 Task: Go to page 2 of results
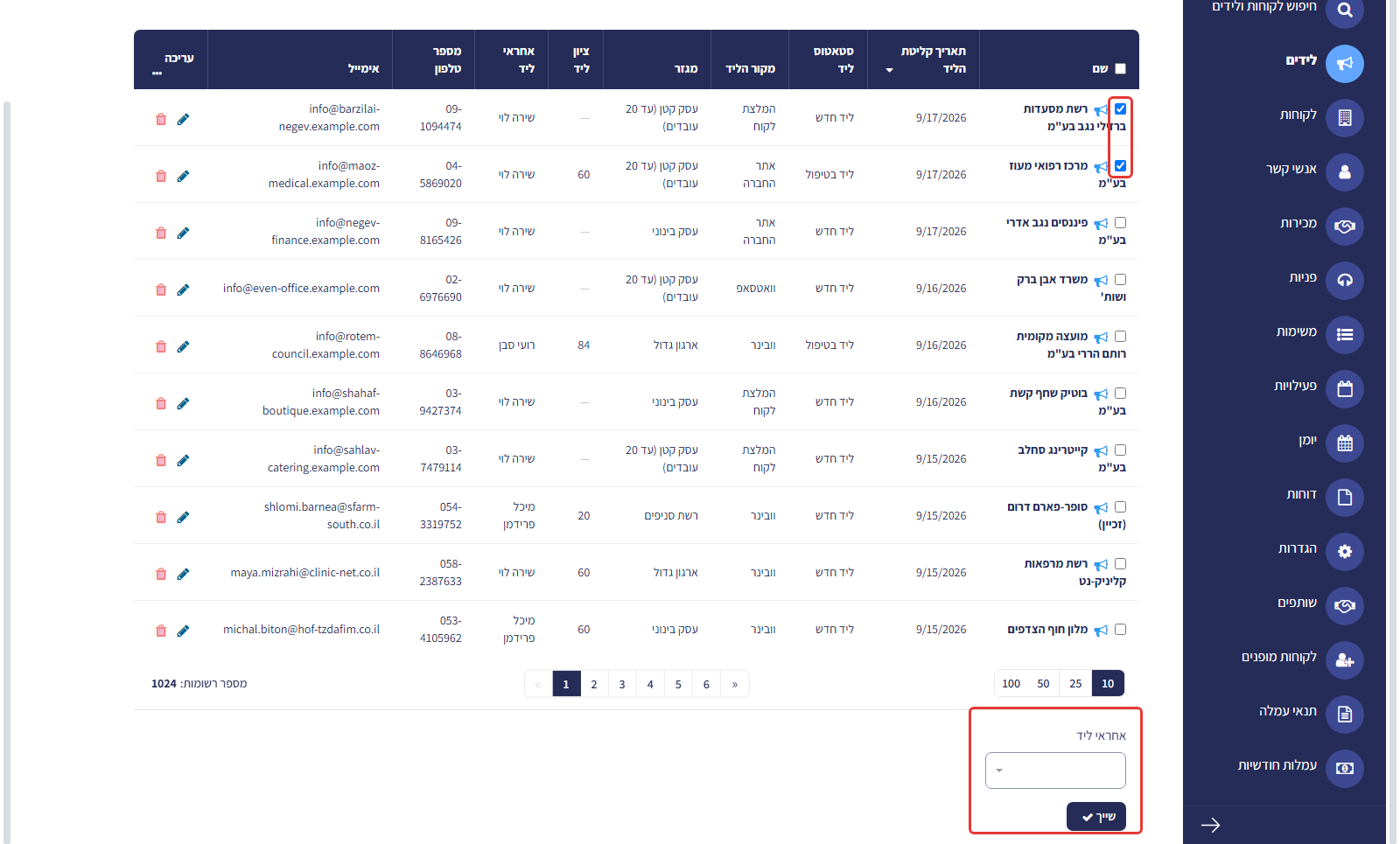coord(594,684)
